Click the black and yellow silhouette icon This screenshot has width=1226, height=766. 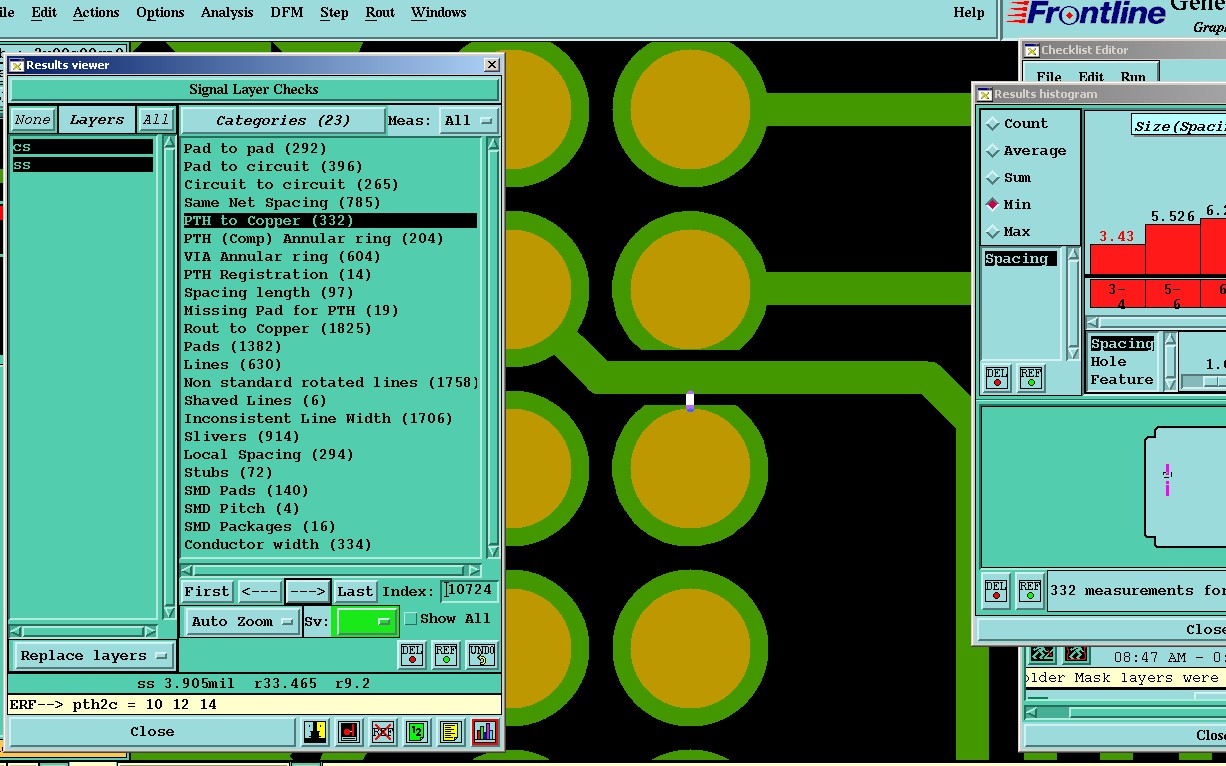[315, 732]
